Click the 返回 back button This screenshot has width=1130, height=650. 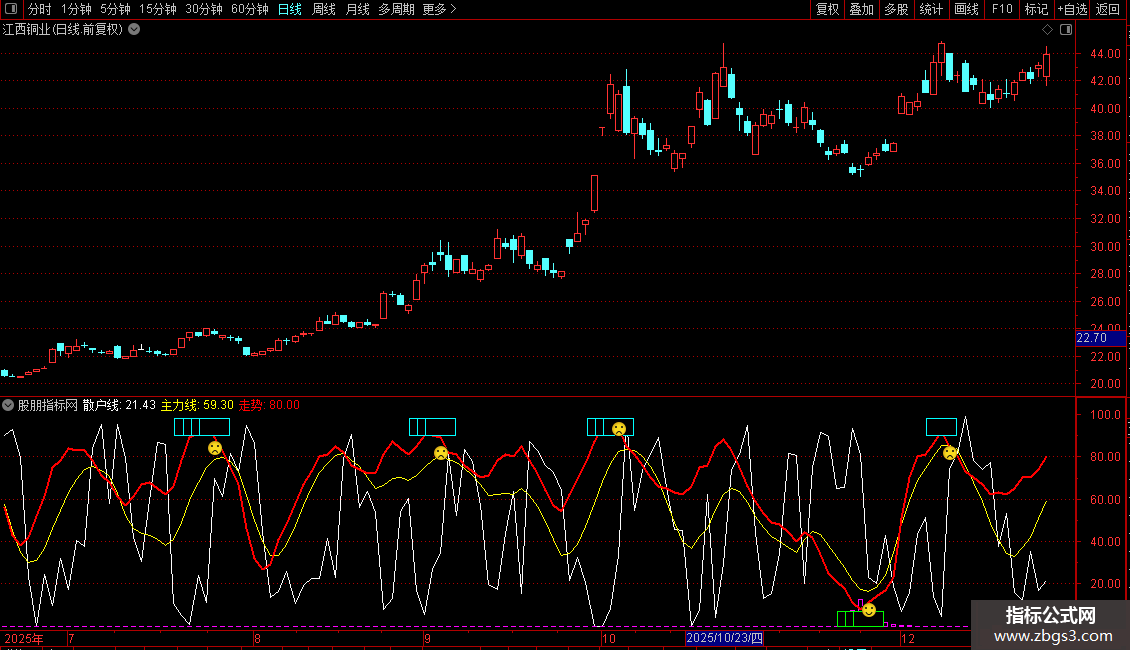(x=1108, y=9)
